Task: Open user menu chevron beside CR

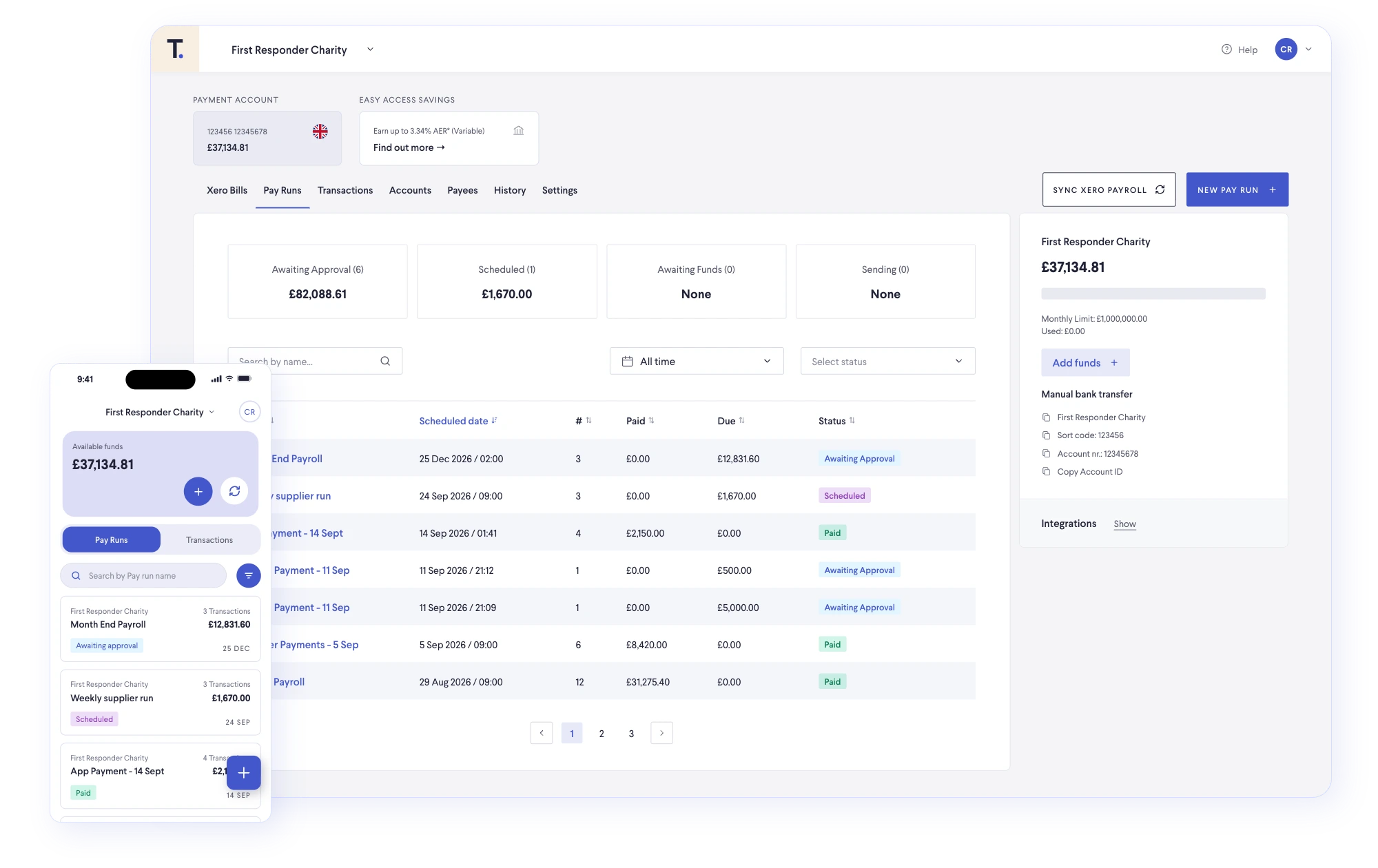Action: click(1308, 49)
